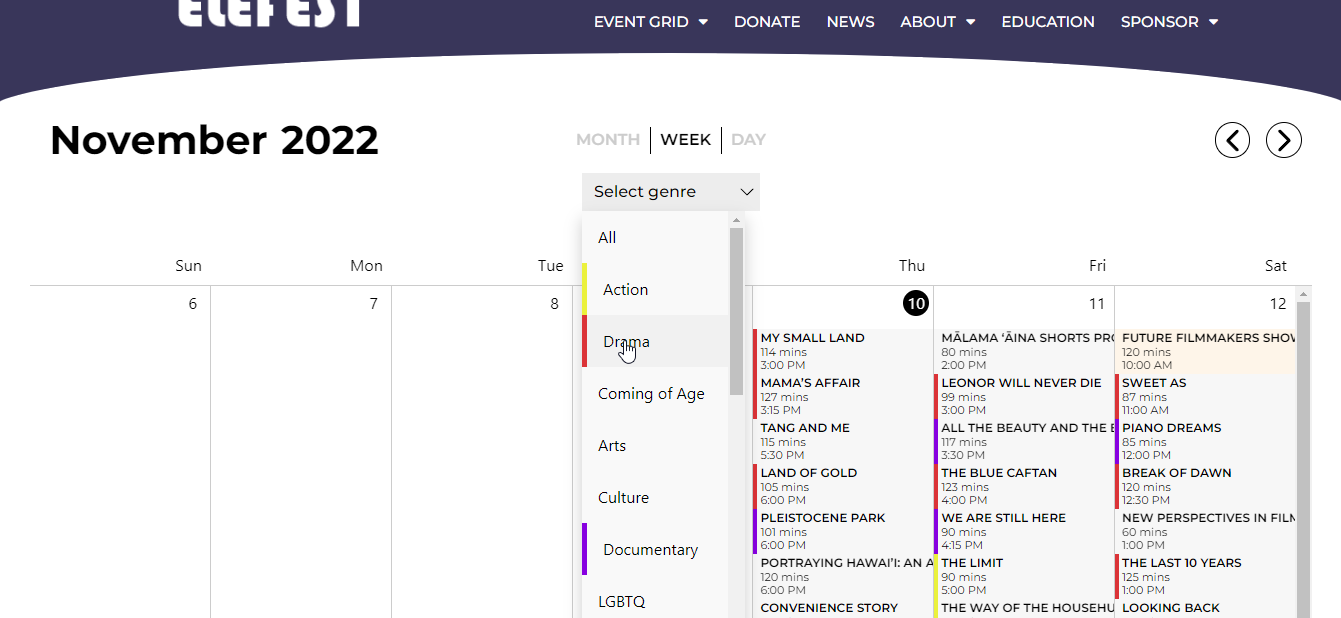Viewport: 1341px width, 618px height.
Task: Expand the Event Grid menu
Action: [x=650, y=22]
